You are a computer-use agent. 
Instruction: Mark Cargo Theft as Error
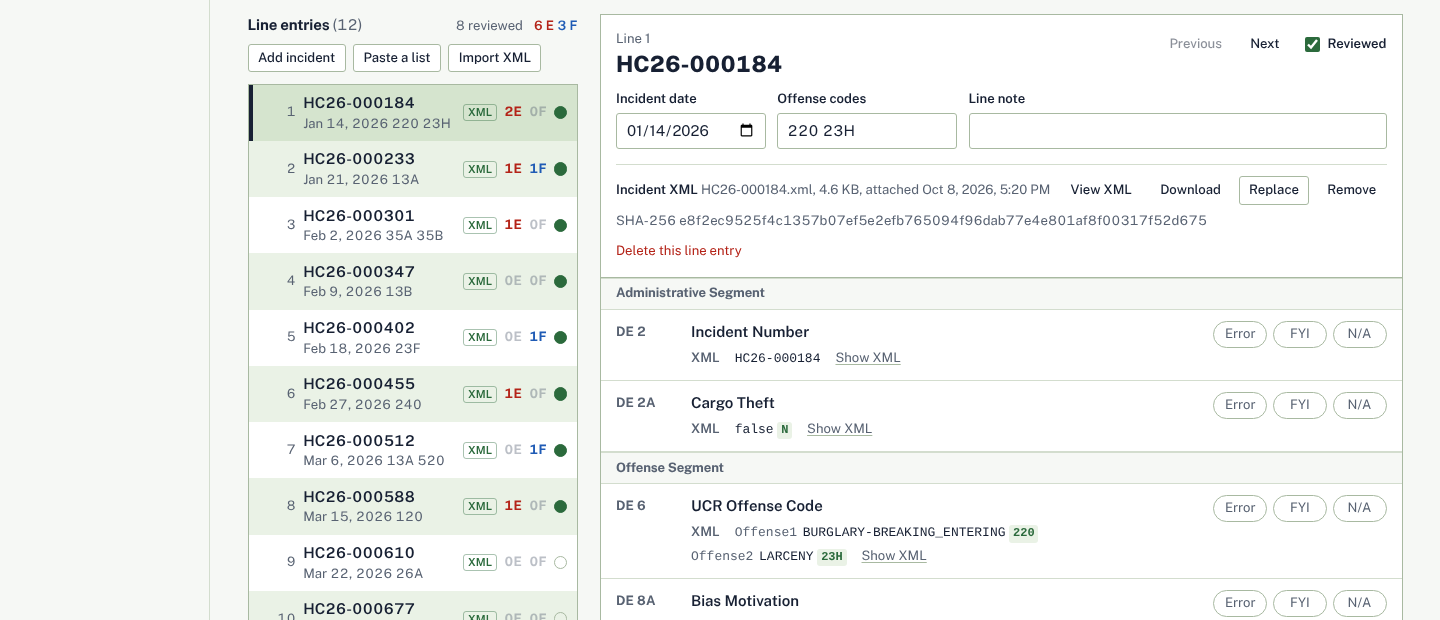pos(1240,405)
